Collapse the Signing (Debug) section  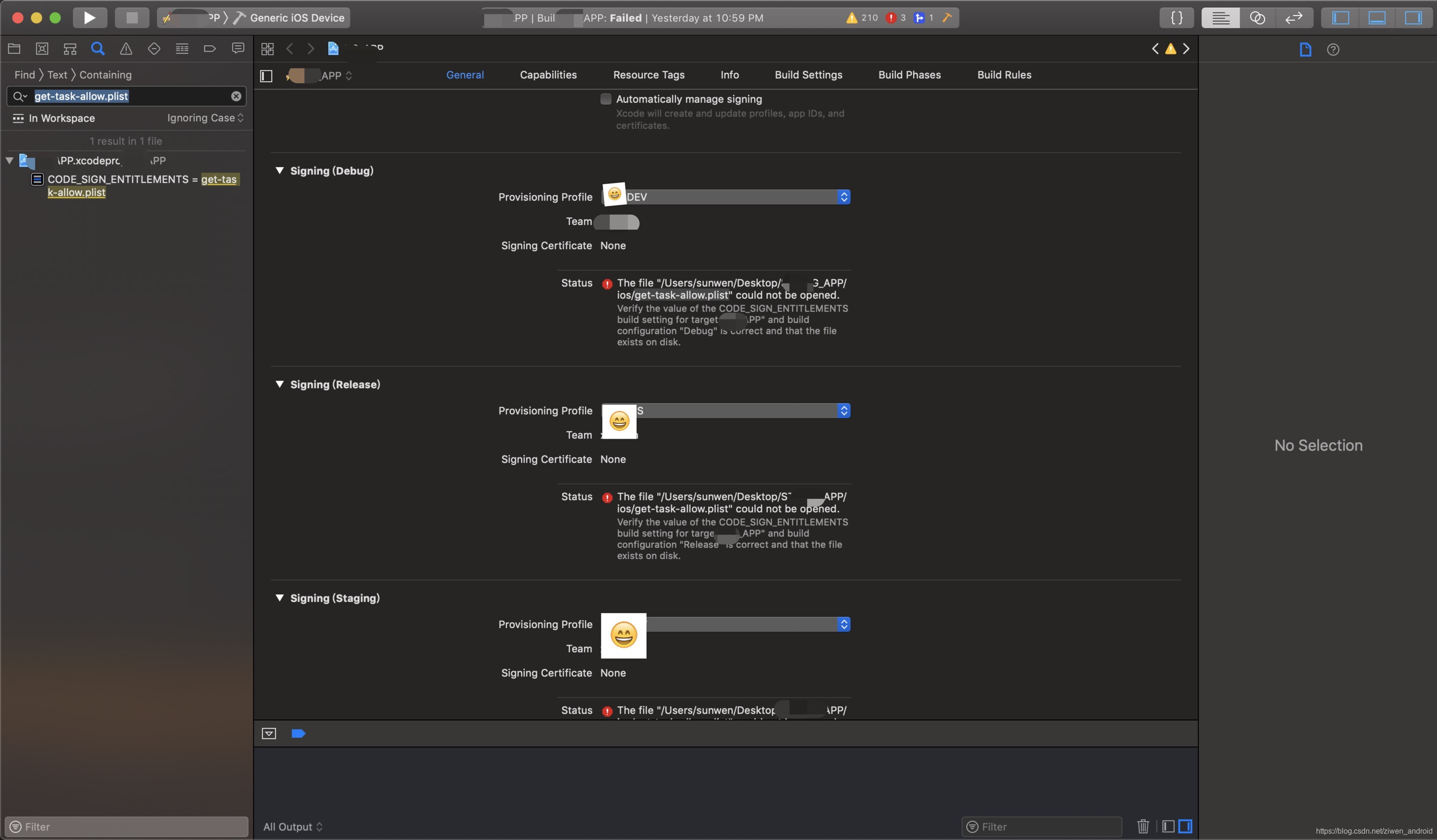point(279,170)
